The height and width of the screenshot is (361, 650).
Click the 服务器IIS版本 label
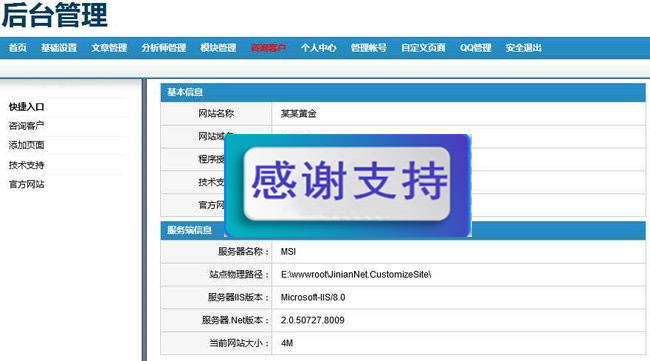click(x=238, y=297)
